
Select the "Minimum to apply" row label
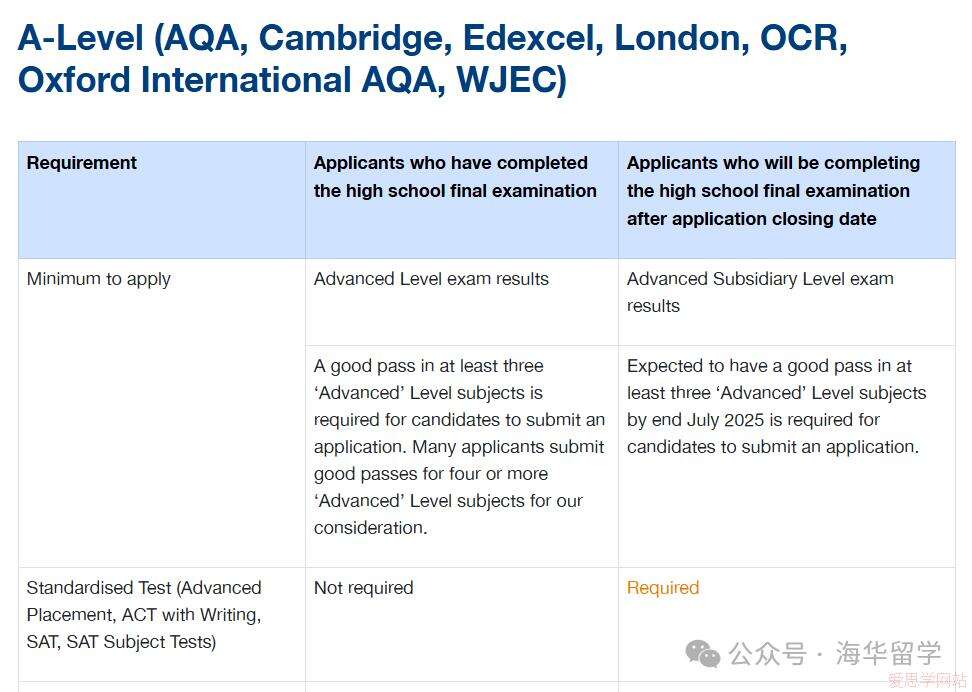click(x=99, y=279)
